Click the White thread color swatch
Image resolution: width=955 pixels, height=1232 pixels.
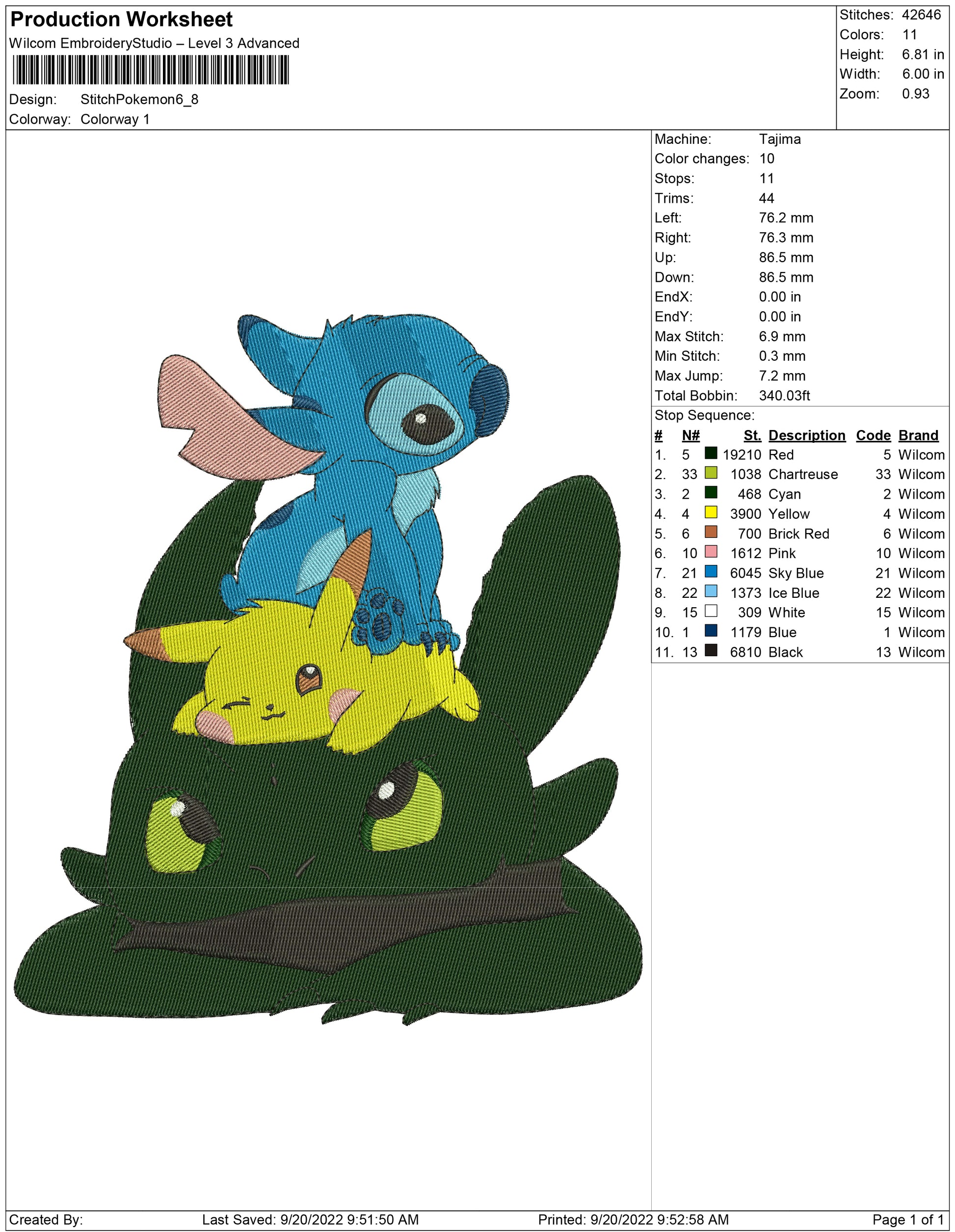[x=711, y=612]
